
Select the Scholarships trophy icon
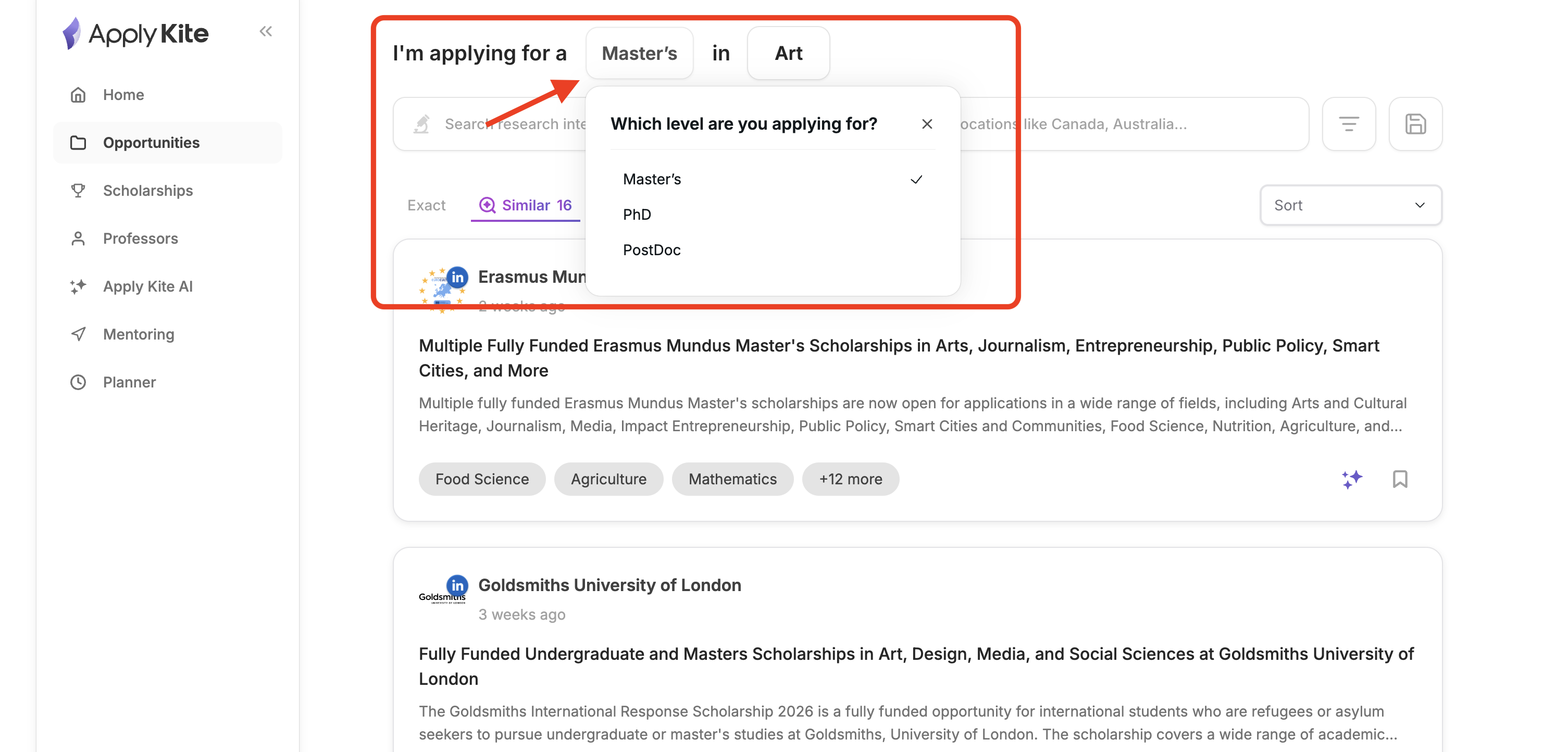coord(78,191)
